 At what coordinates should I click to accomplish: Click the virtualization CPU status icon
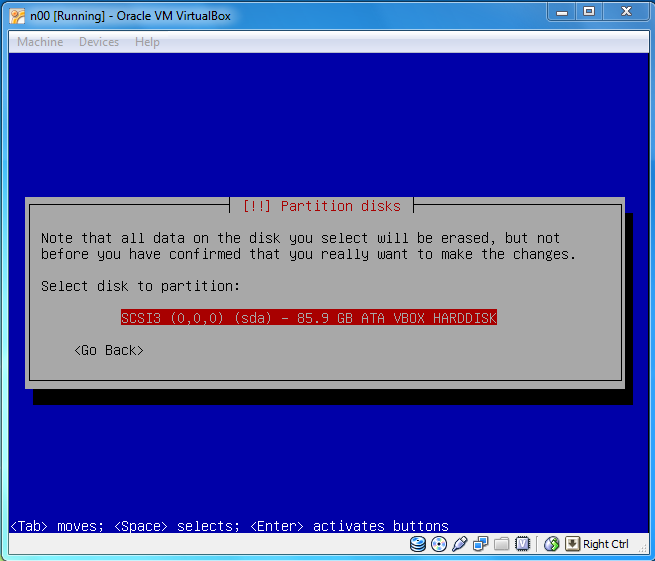pyautogui.click(x=522, y=544)
